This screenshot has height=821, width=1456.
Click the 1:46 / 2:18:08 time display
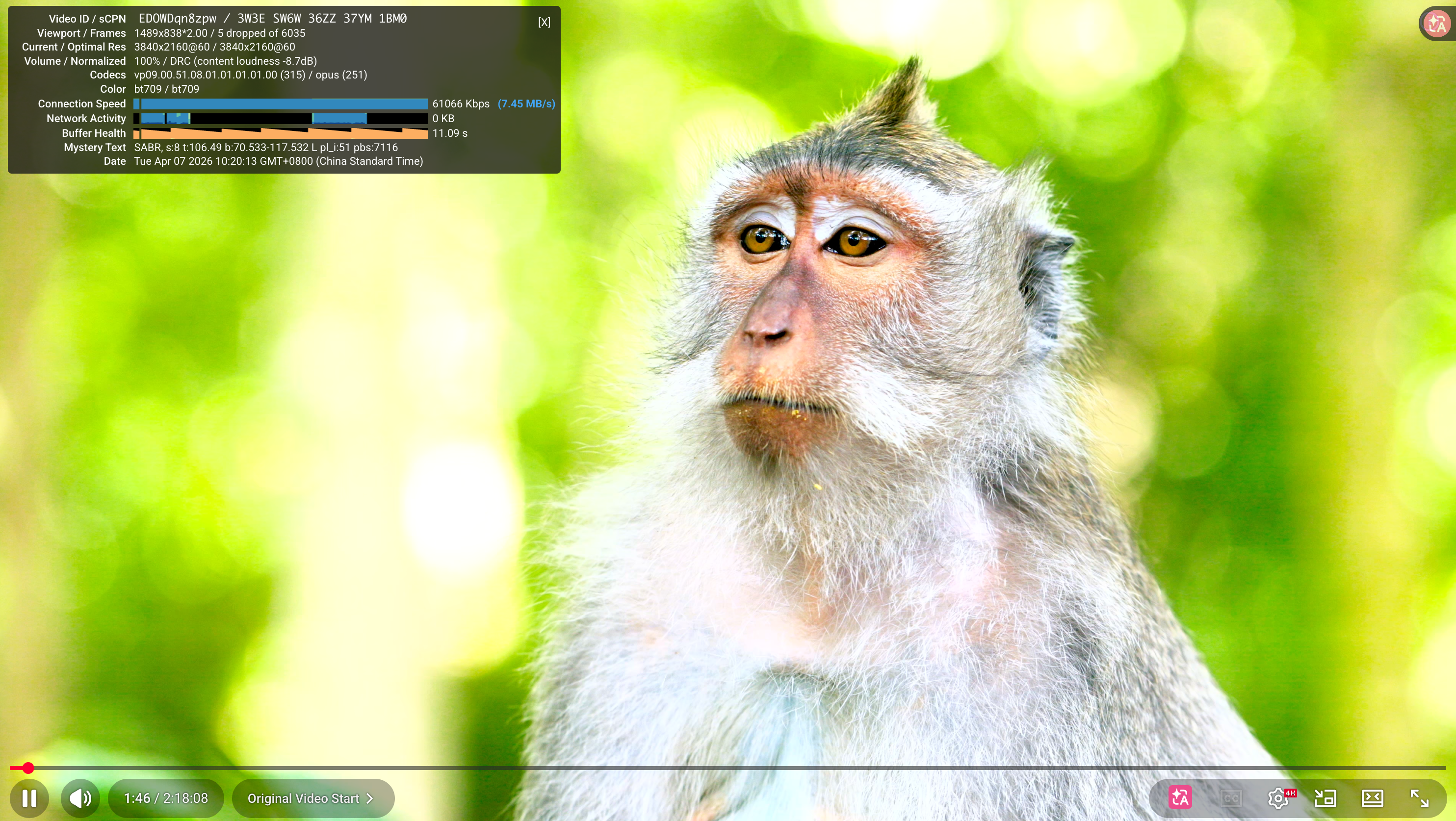166,798
